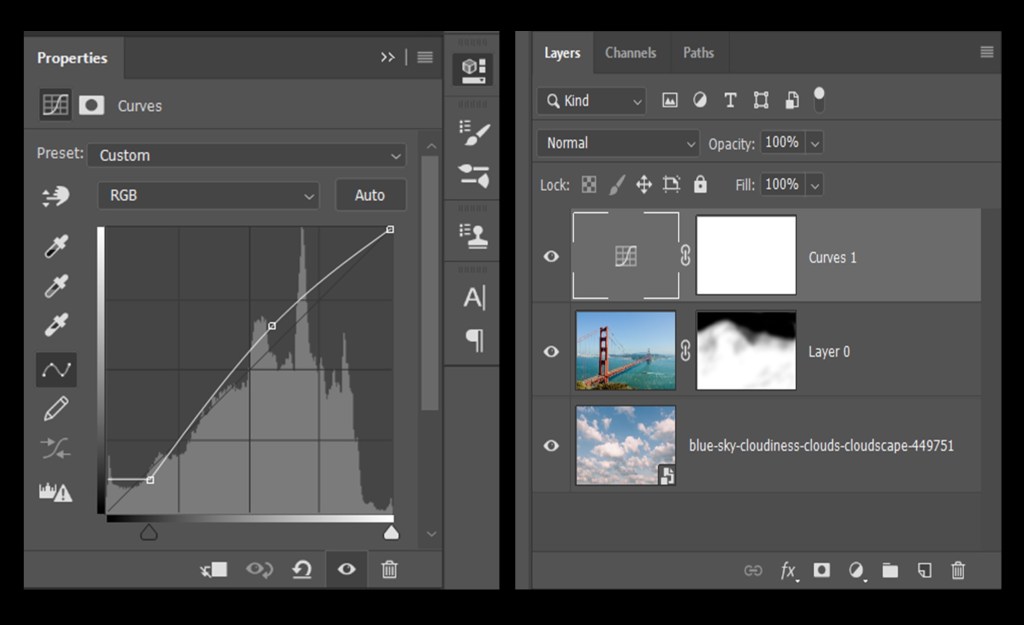Add a layer mask in Layers panel
This screenshot has width=1024, height=625.
click(x=821, y=570)
